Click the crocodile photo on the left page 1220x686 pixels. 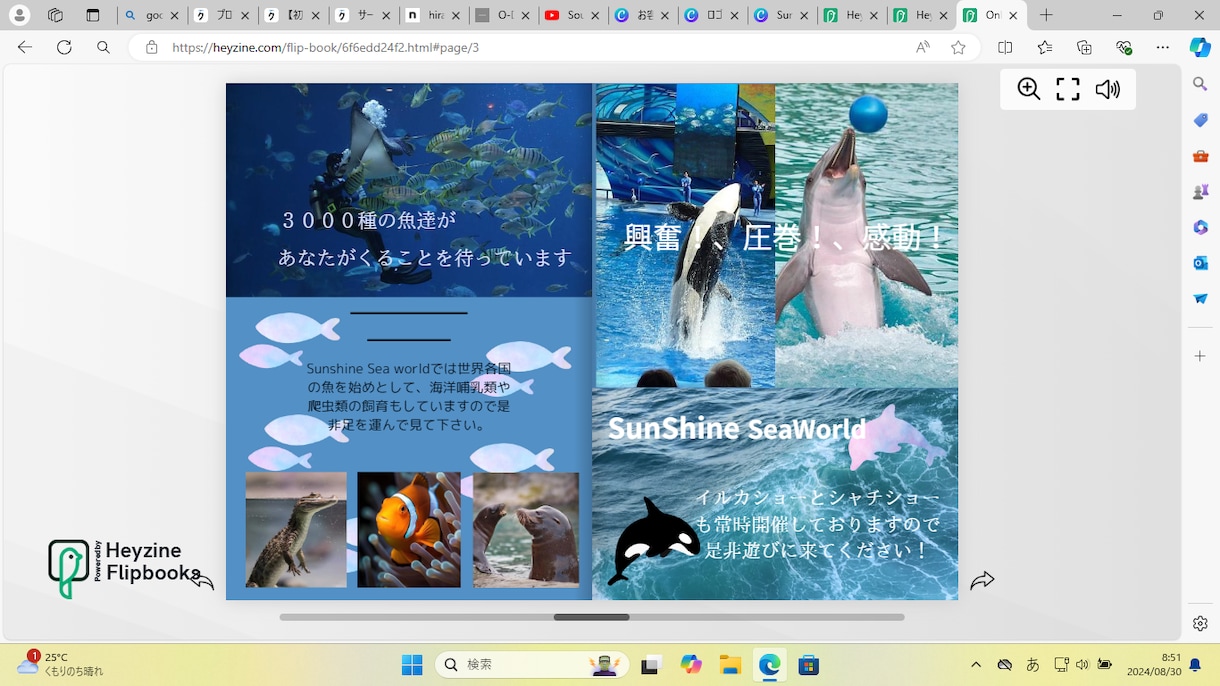point(296,530)
